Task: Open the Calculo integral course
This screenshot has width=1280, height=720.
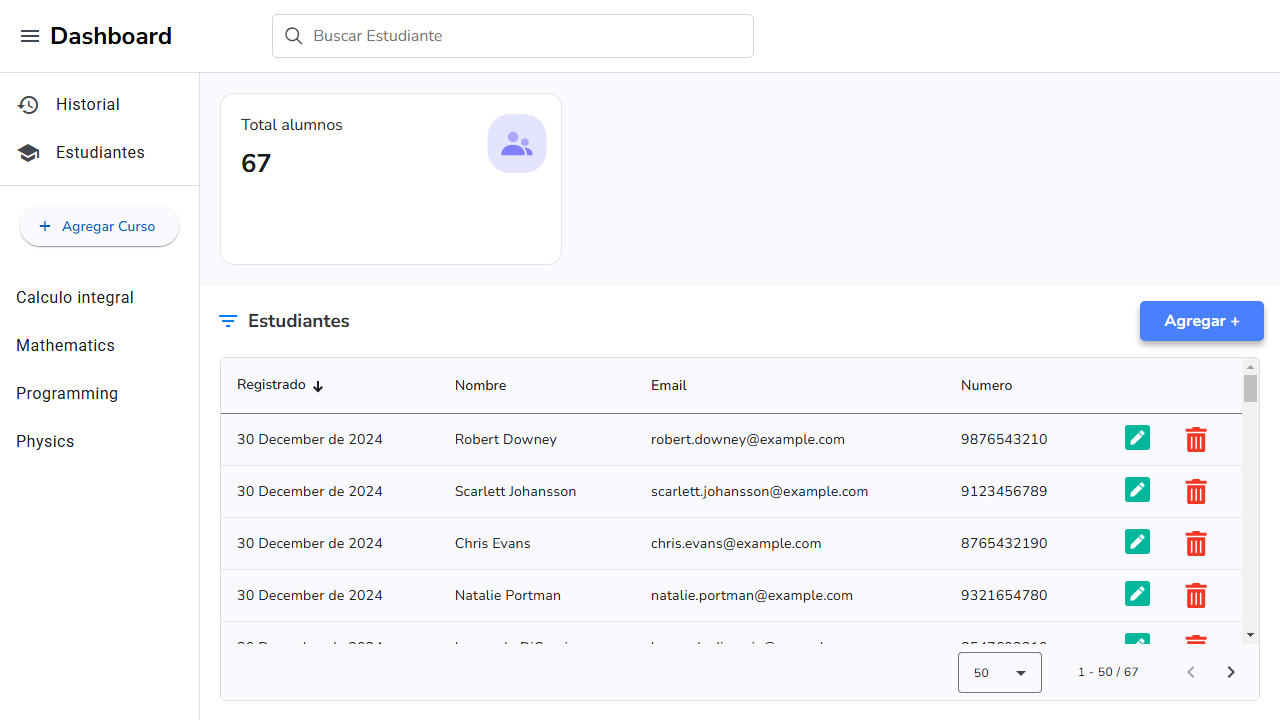Action: coord(75,298)
